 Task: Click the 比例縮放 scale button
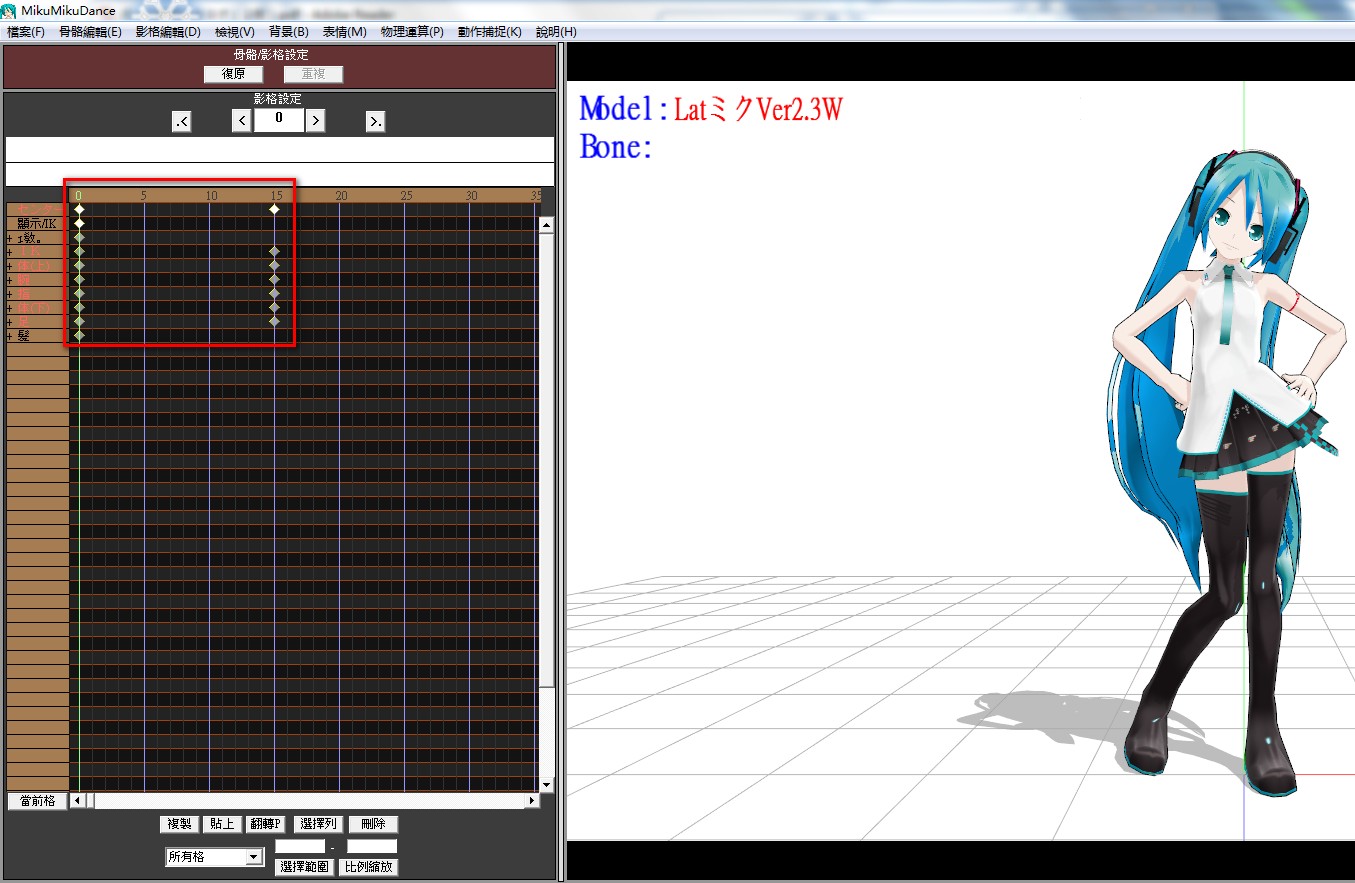pos(369,867)
